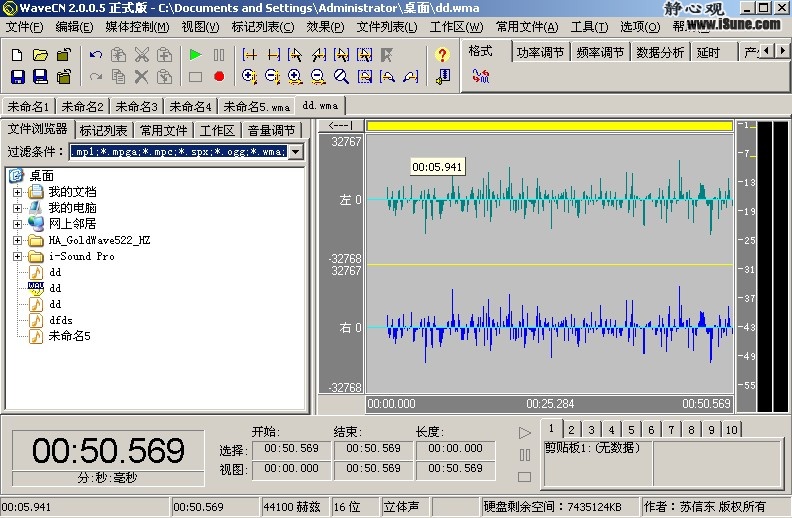
Task: Select the 功率调节 effect tab
Action: tap(540, 52)
